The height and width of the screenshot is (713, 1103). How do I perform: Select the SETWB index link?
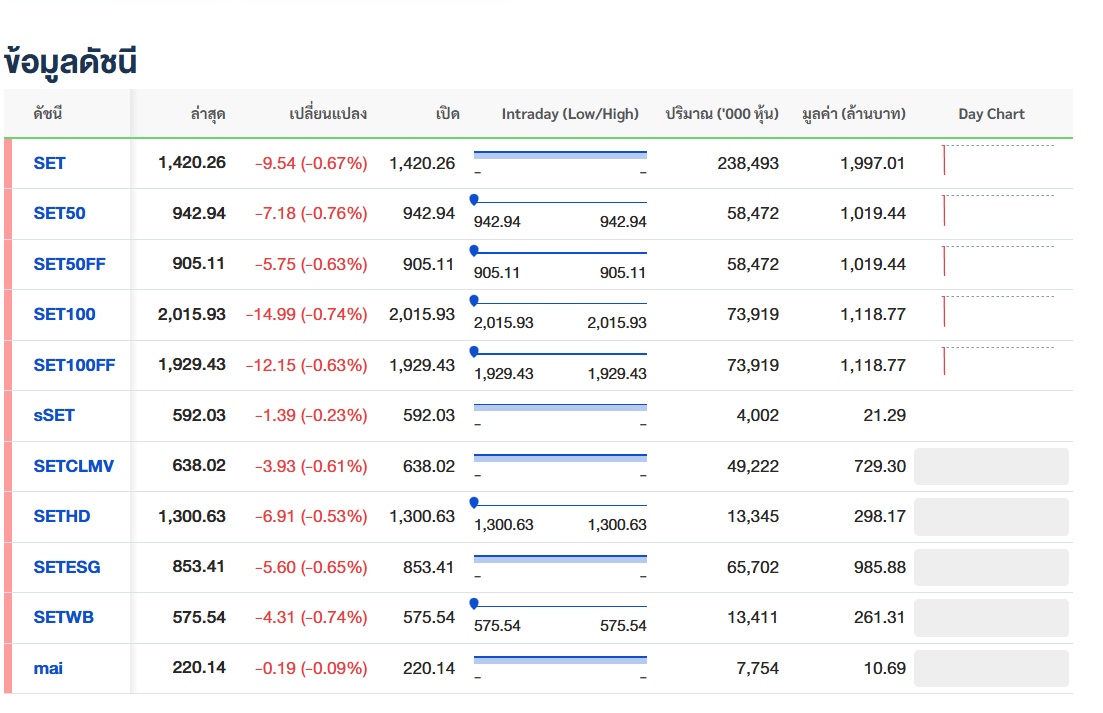tap(63, 617)
